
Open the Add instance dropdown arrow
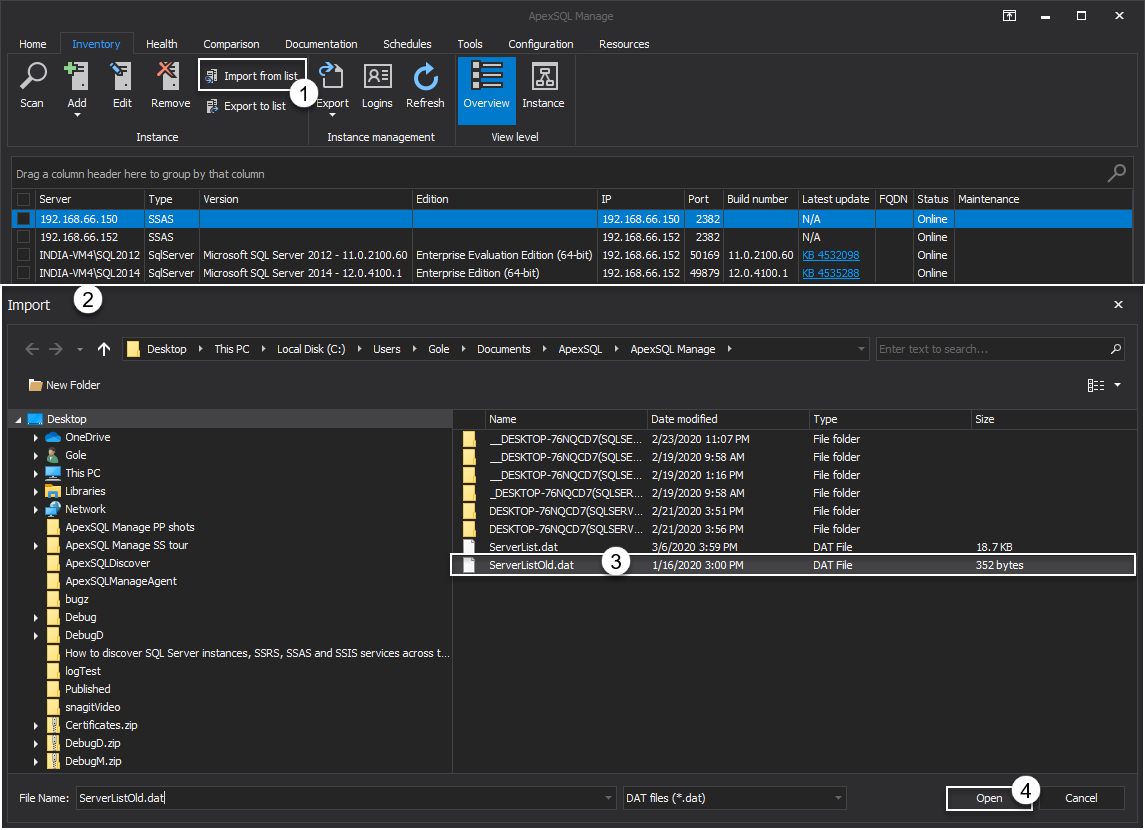pyautogui.click(x=77, y=115)
